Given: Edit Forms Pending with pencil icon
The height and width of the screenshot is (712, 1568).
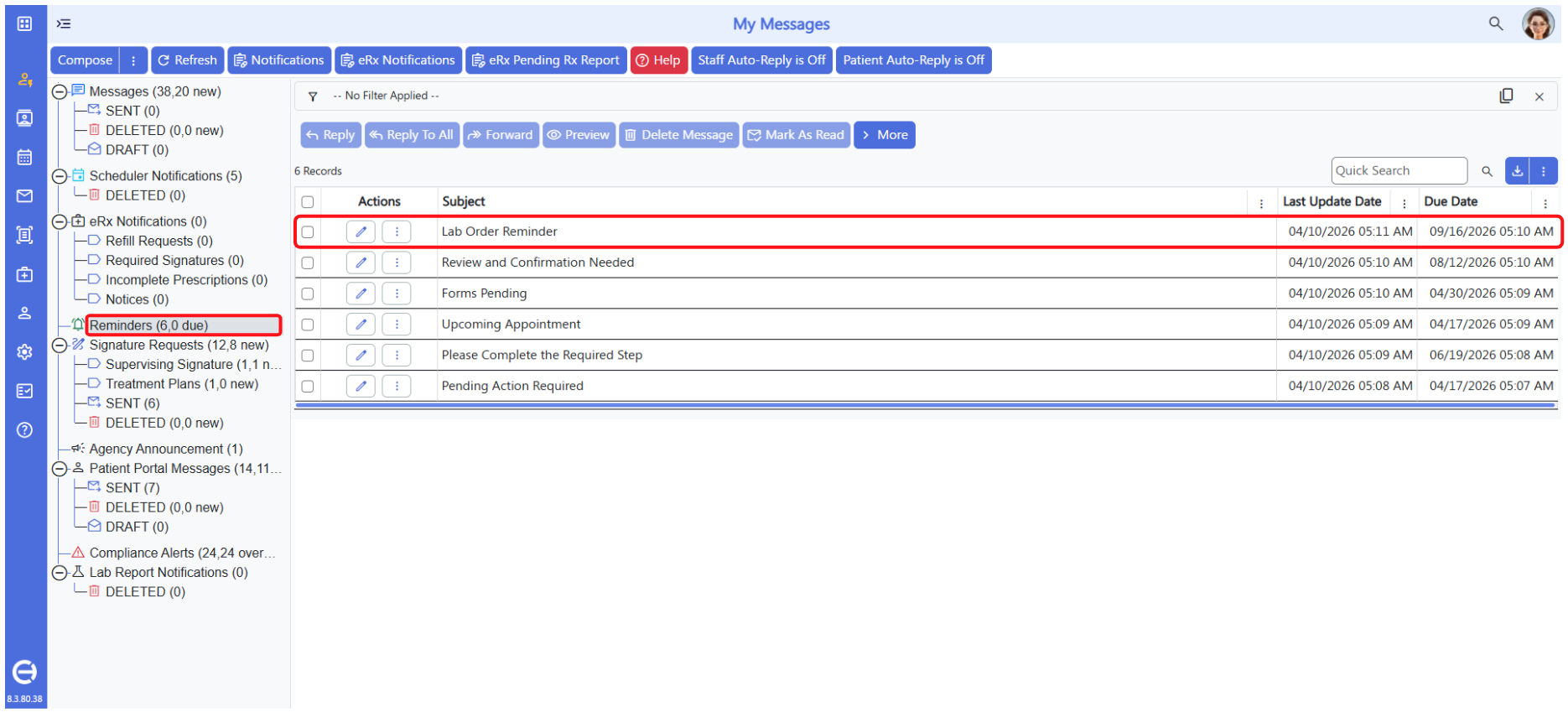Looking at the screenshot, I should (361, 294).
